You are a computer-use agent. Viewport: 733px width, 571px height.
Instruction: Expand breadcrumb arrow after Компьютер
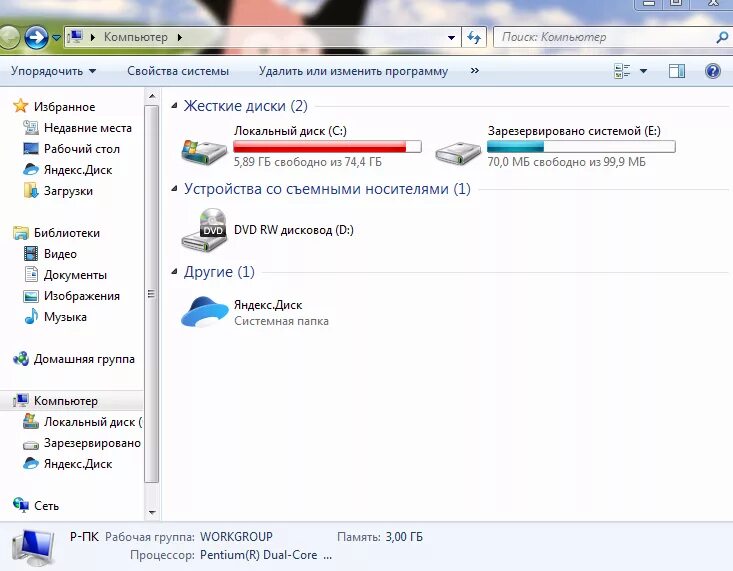[x=180, y=37]
